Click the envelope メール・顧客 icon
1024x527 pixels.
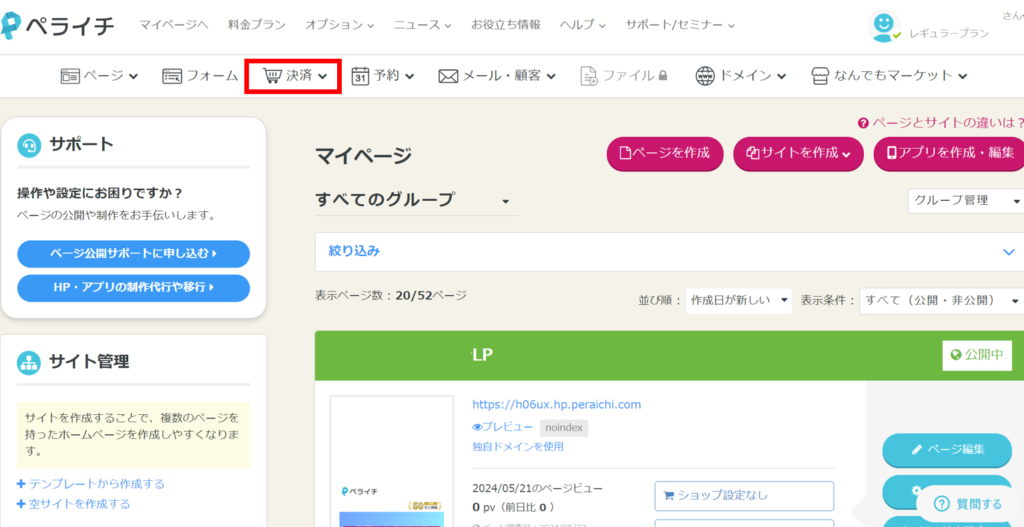(448, 76)
